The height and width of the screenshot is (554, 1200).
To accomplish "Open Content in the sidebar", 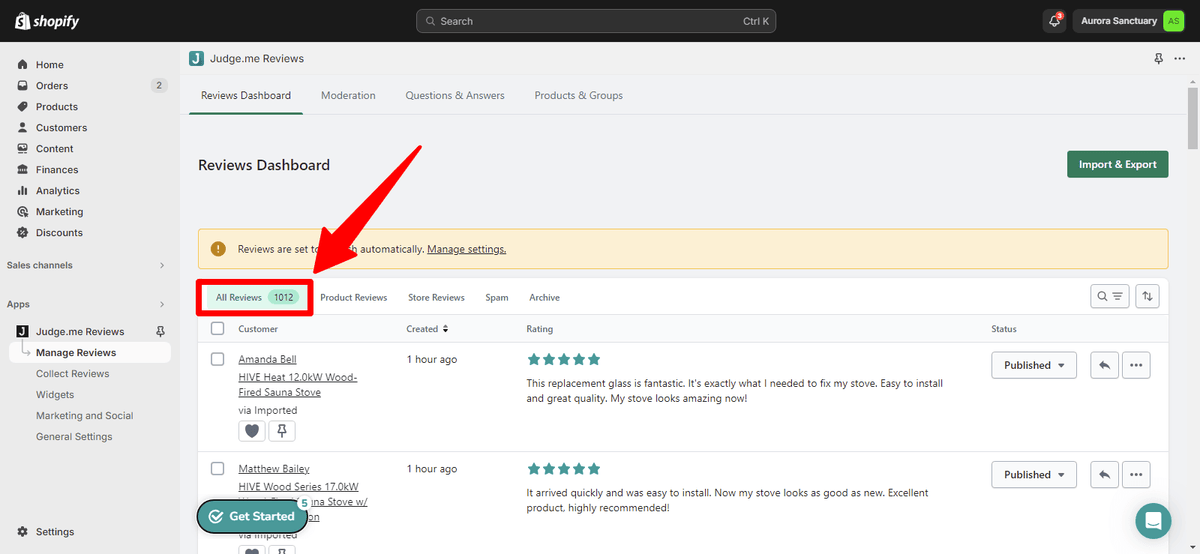I will point(54,149).
